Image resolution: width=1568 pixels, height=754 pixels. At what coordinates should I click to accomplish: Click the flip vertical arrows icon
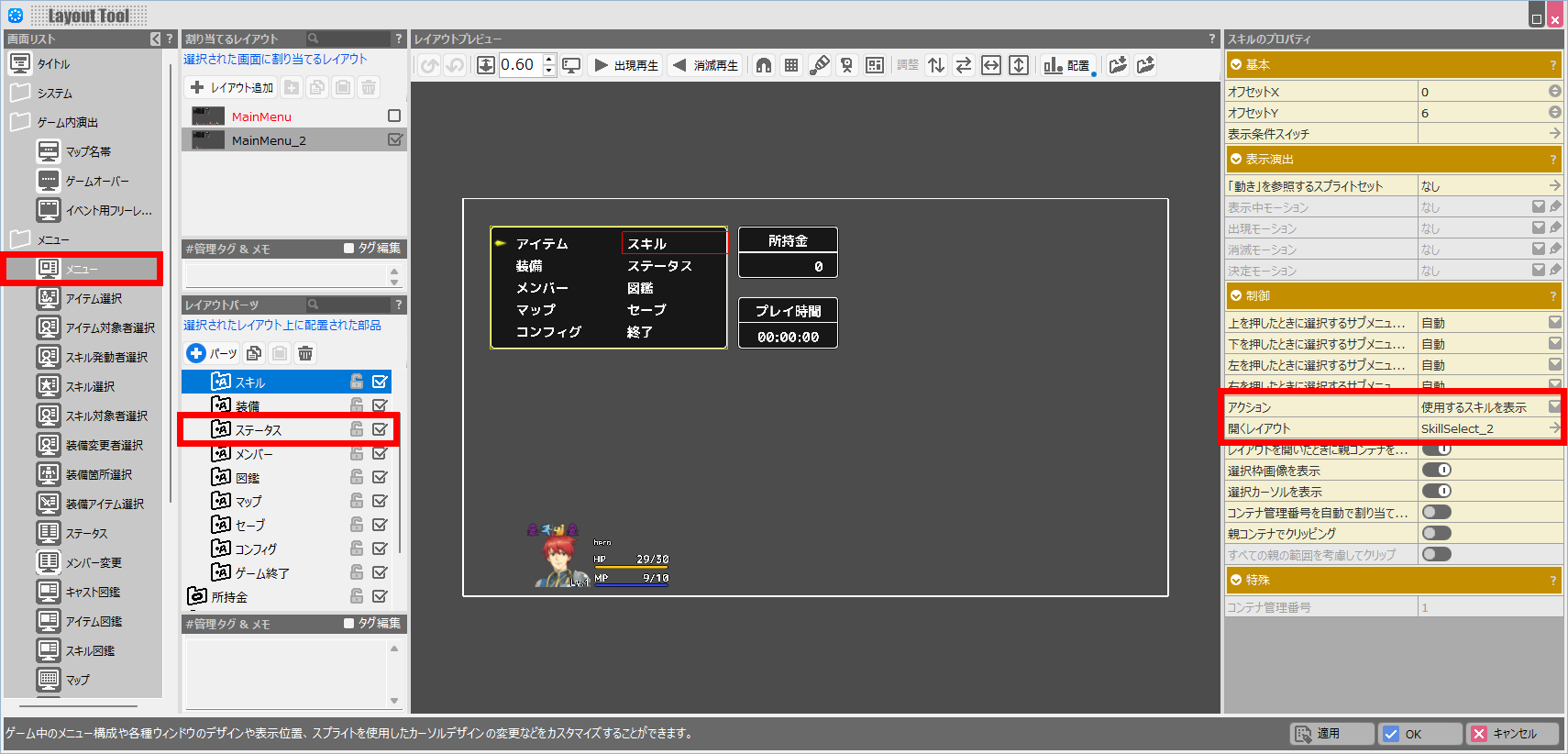coord(935,65)
